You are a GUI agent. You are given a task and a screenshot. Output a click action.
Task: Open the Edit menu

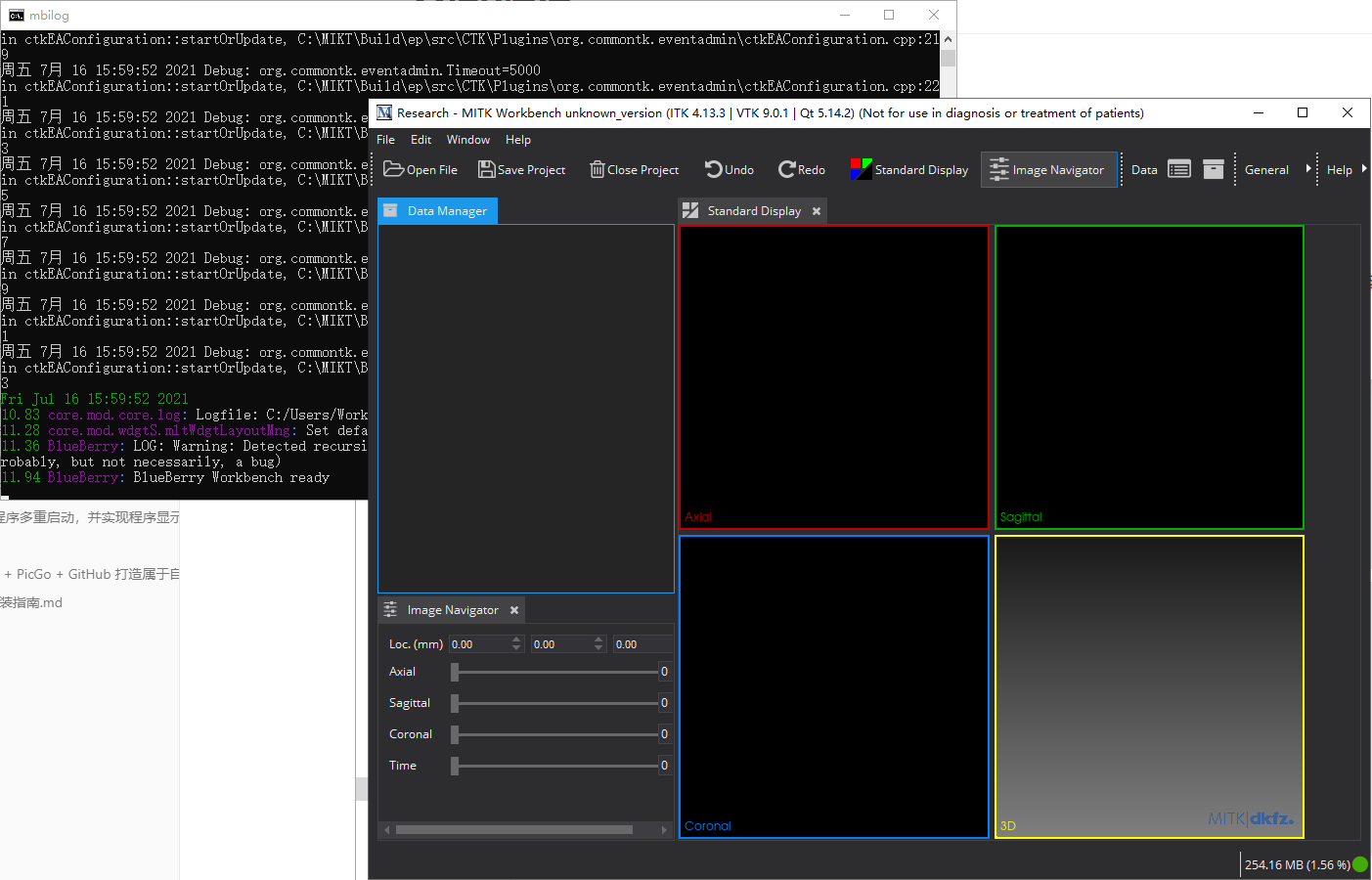click(421, 140)
